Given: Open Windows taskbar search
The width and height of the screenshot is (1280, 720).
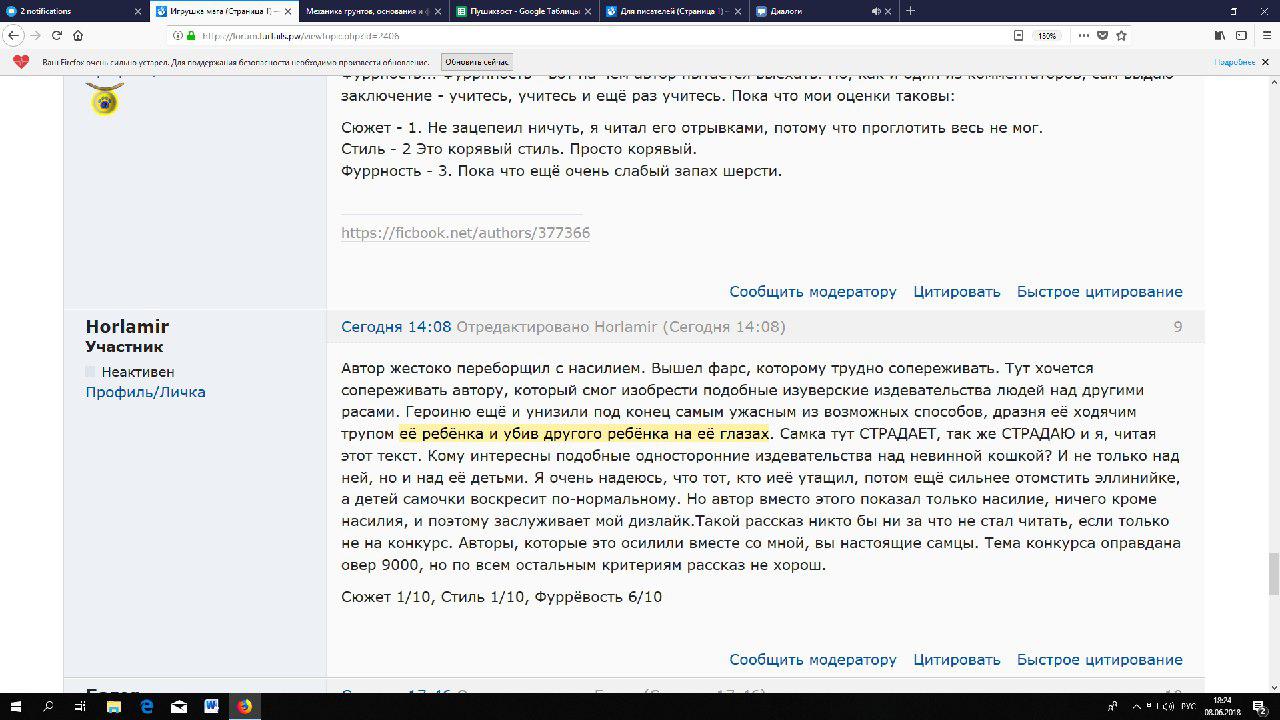Looking at the screenshot, I should [48, 706].
